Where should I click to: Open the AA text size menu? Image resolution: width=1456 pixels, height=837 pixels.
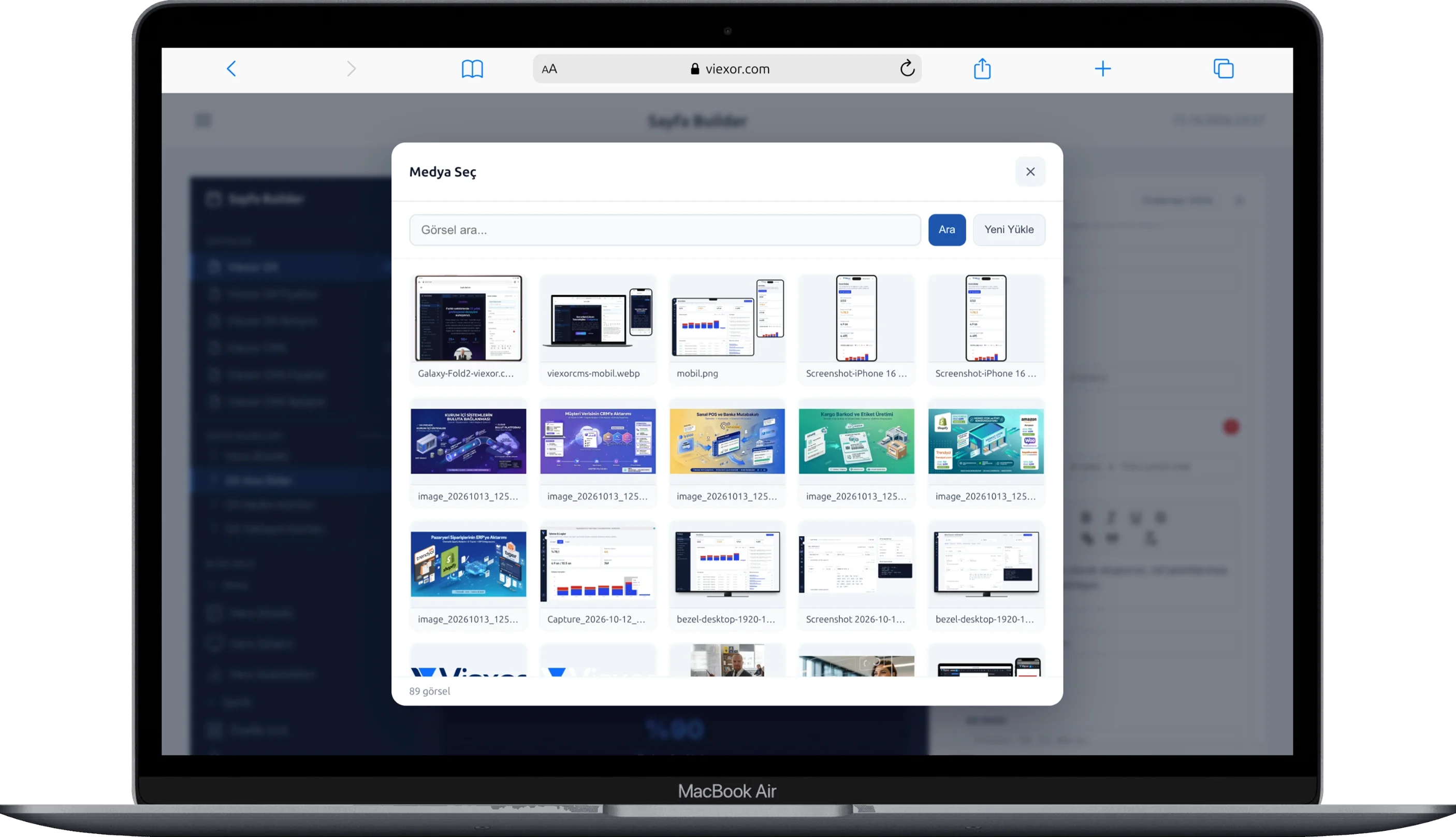click(x=549, y=69)
